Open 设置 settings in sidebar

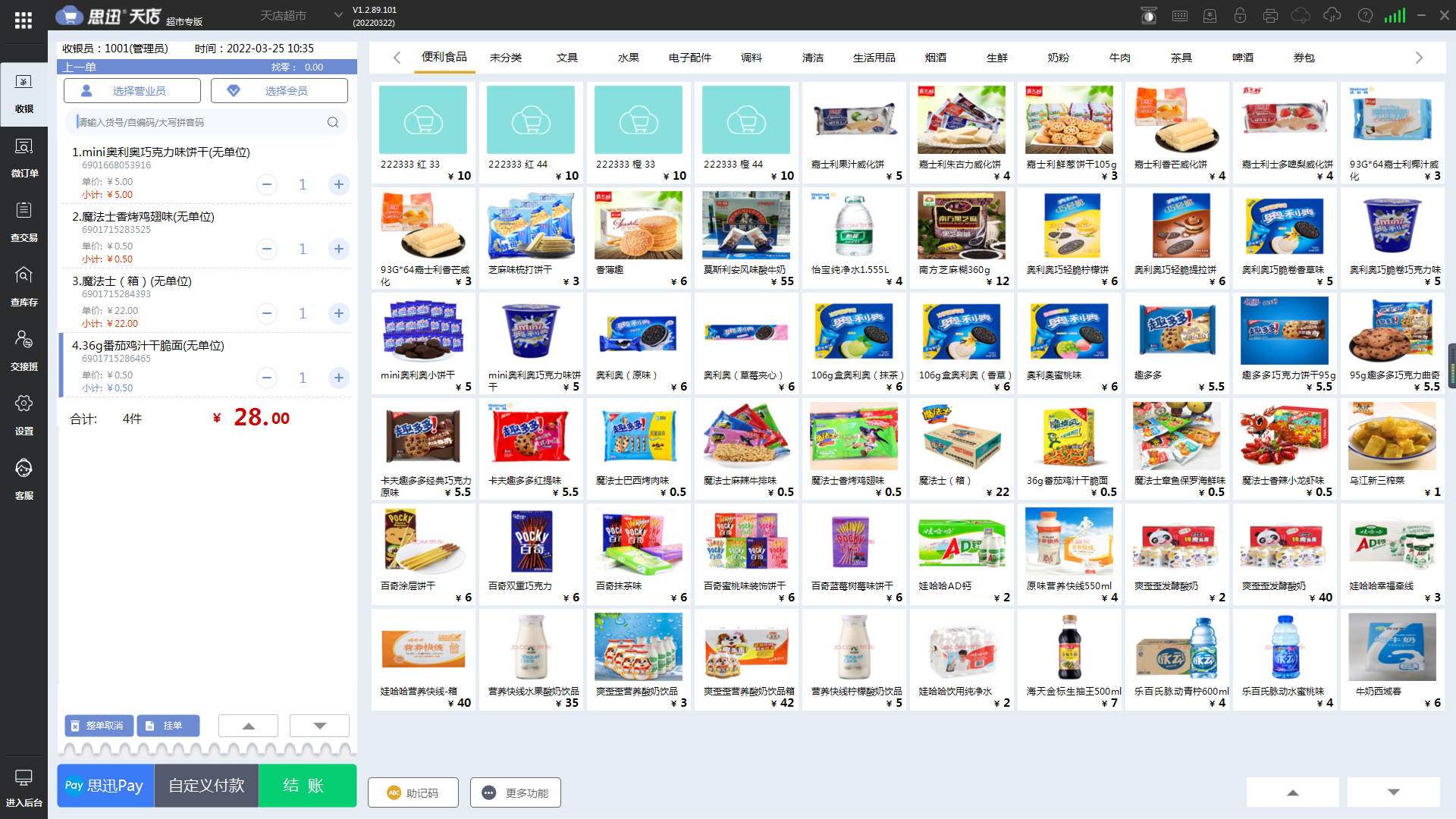pos(24,416)
